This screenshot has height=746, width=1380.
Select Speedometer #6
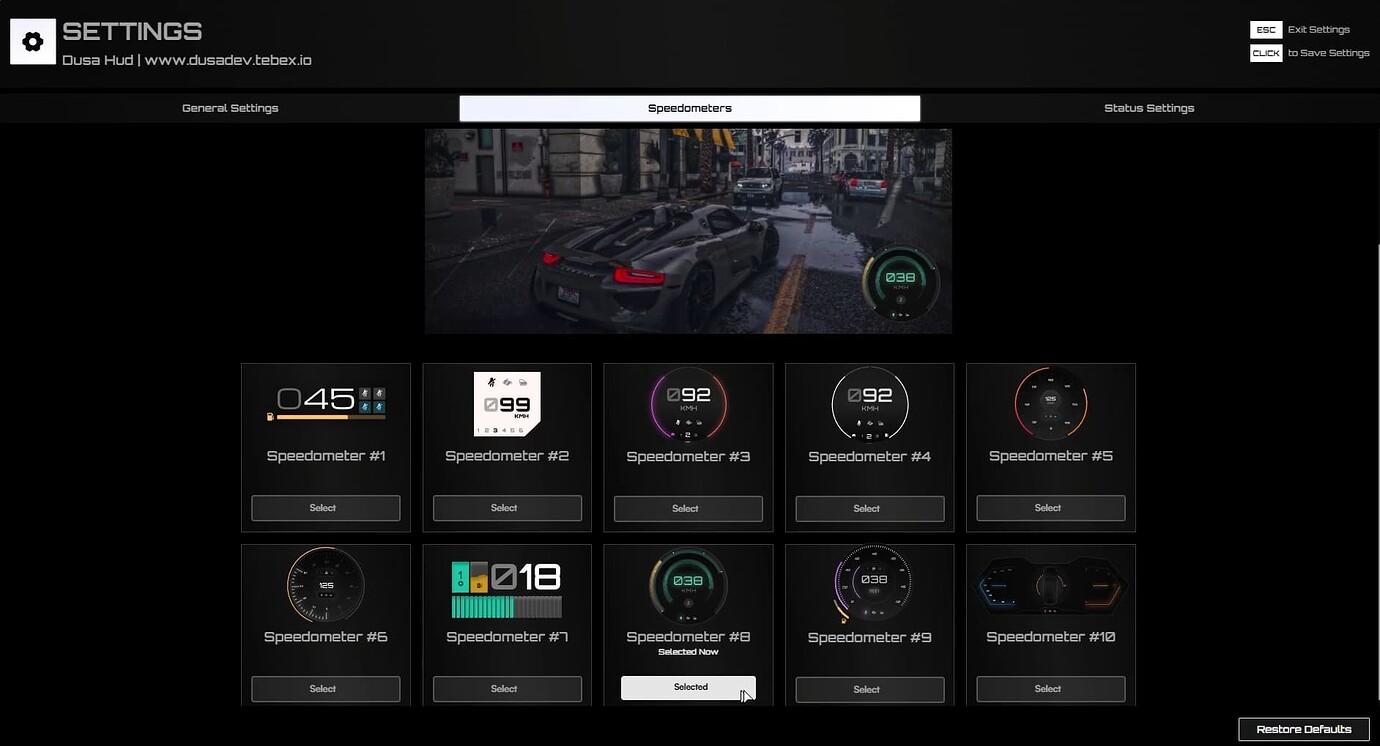[x=324, y=689]
